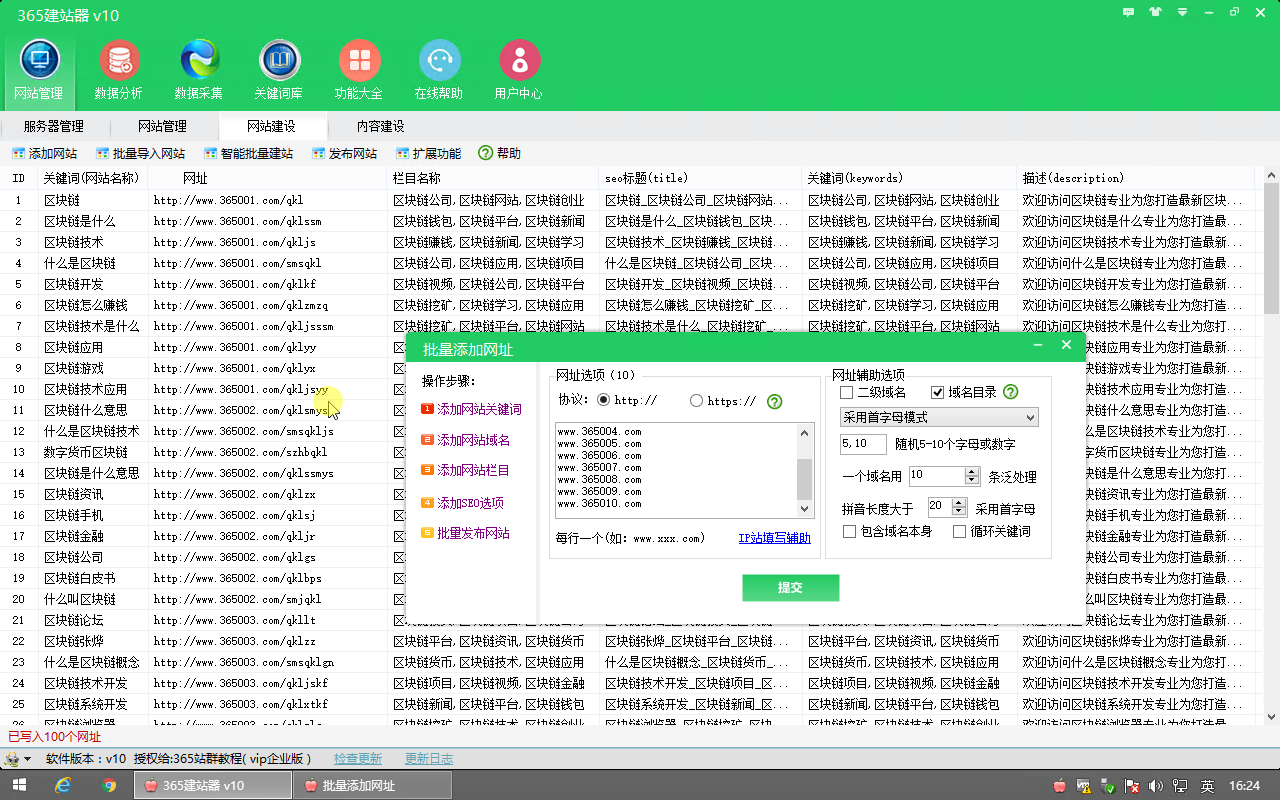Click the network icon in system tray
This screenshot has width=1280, height=800.
1181,785
